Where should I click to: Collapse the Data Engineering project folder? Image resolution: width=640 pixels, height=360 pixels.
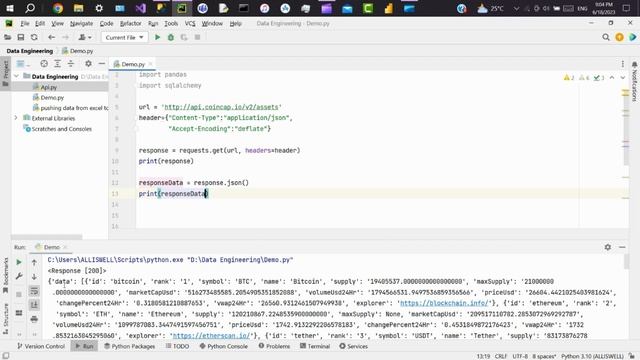[16, 76]
